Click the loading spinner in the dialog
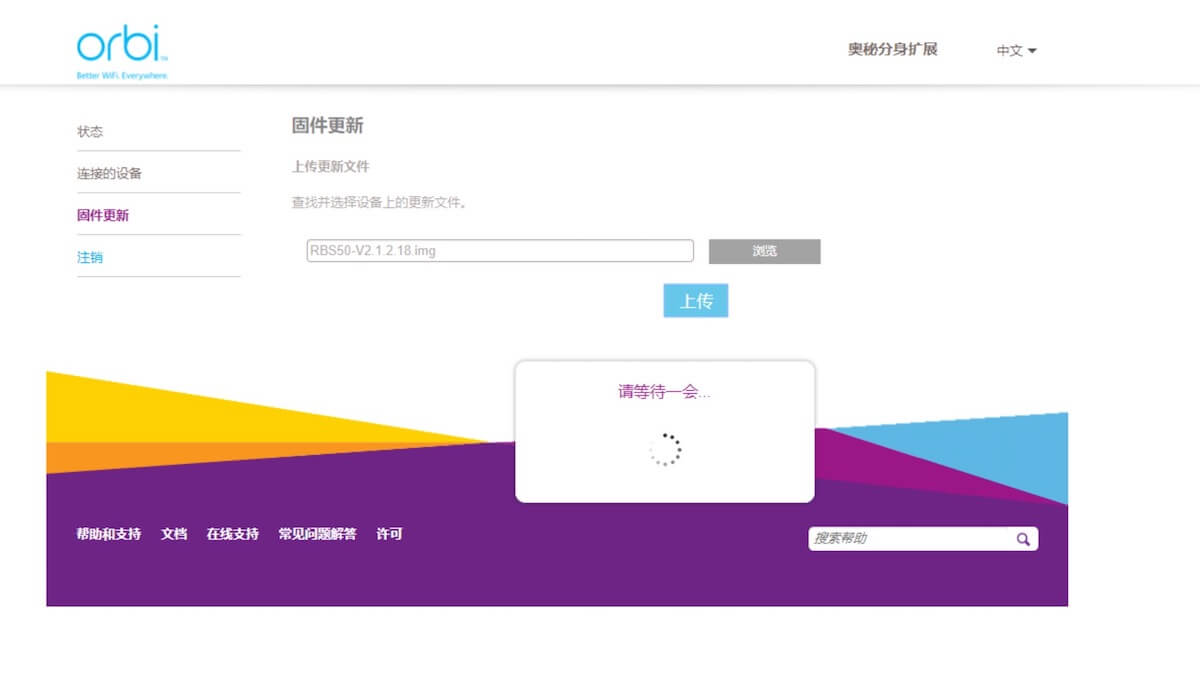The image size is (1200, 696). pos(664,450)
